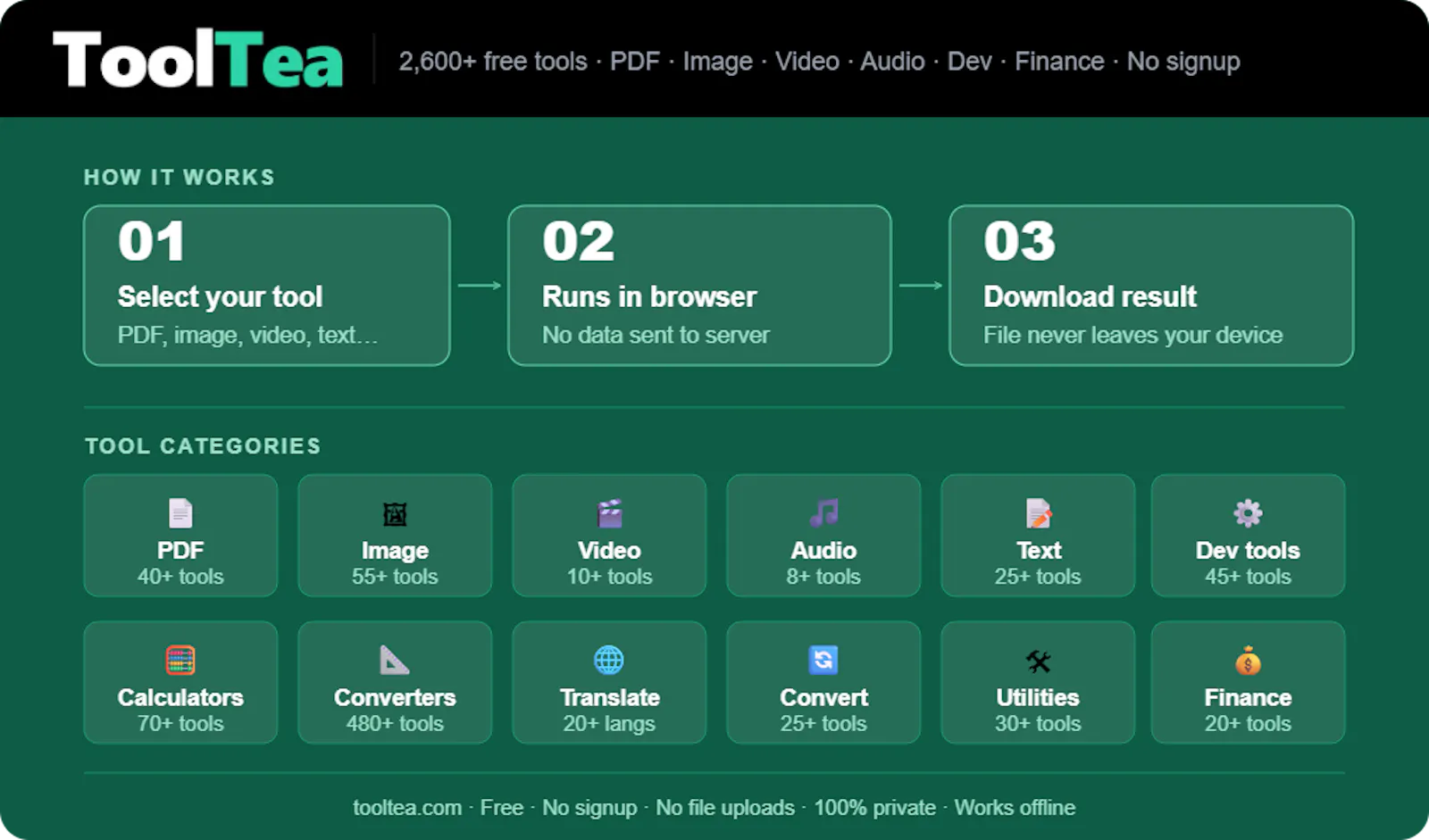Click the Text memo pencil icon

[1038, 513]
